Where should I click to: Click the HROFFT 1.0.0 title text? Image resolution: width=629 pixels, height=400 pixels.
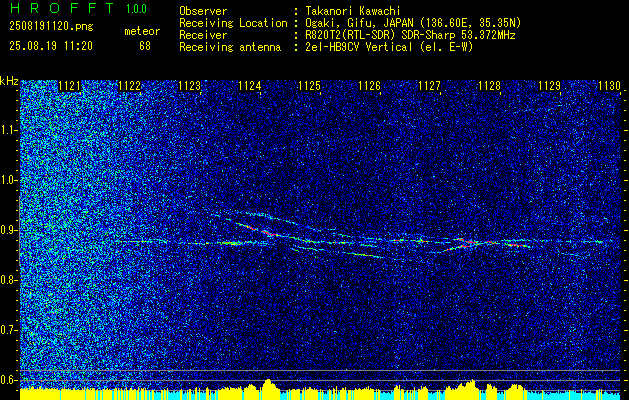(x=78, y=8)
